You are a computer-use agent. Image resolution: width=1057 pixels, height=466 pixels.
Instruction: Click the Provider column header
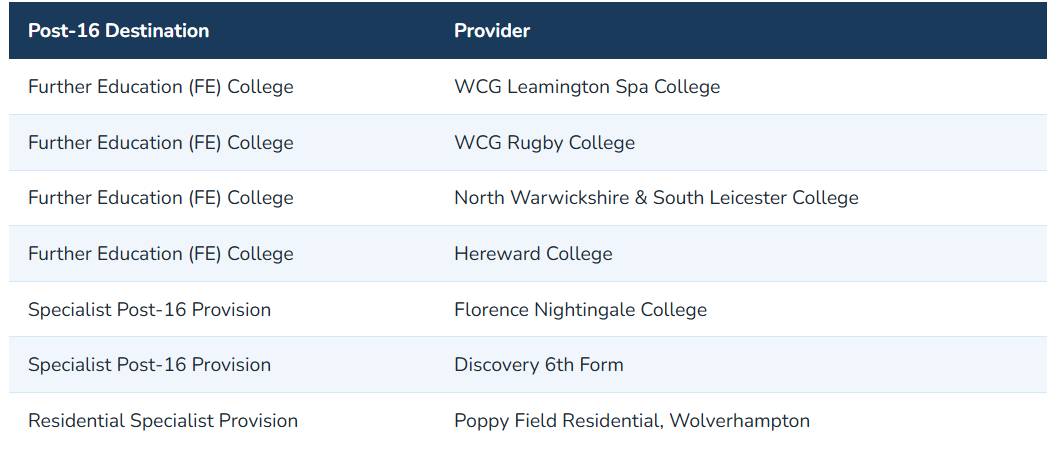tap(492, 31)
